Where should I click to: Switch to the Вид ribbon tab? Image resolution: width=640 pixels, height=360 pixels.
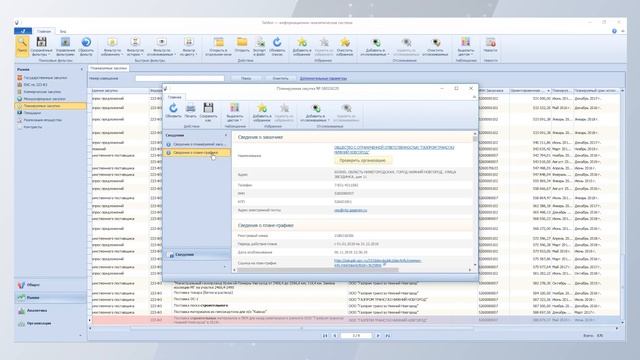63,31
